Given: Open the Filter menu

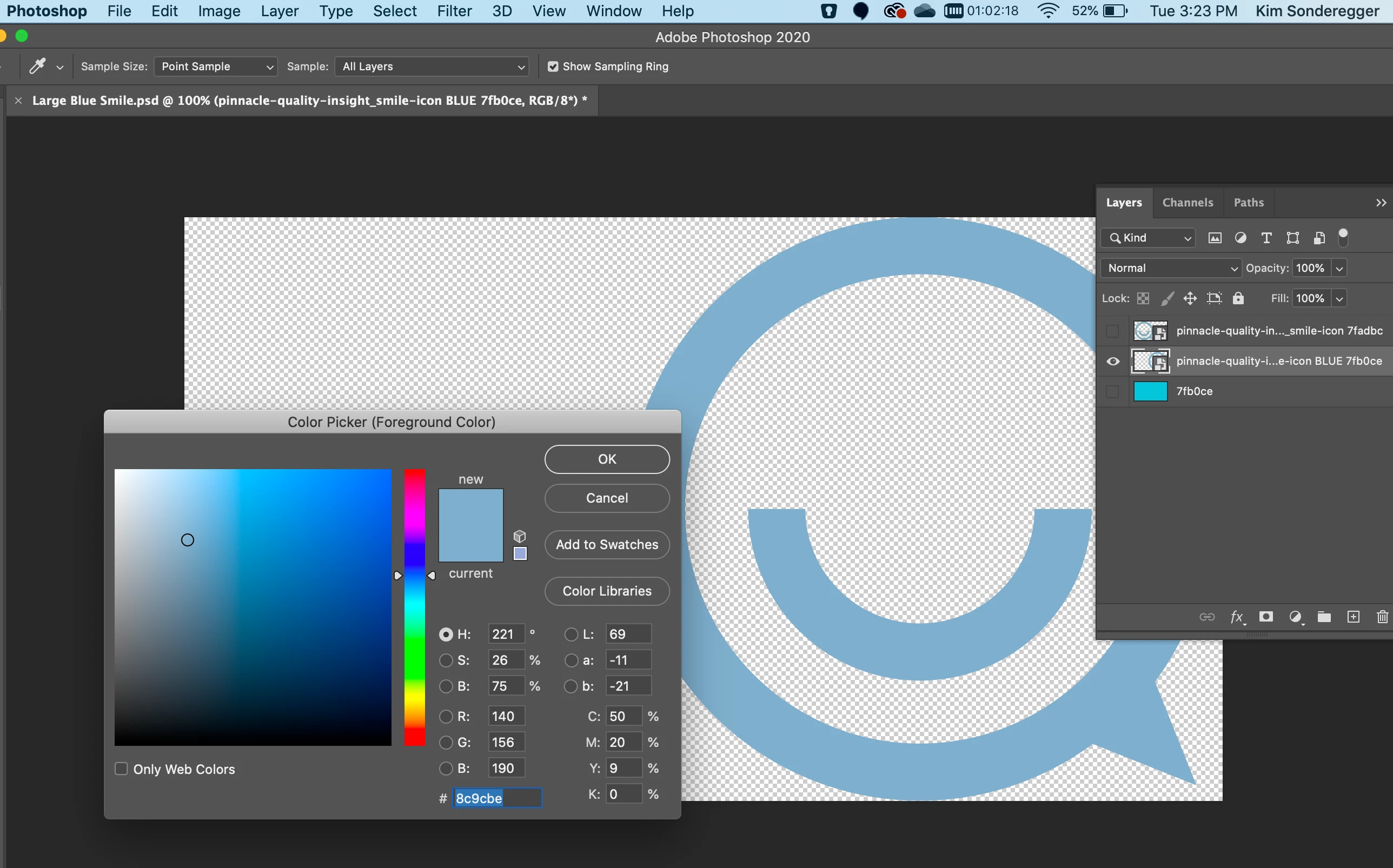Looking at the screenshot, I should 454,11.
